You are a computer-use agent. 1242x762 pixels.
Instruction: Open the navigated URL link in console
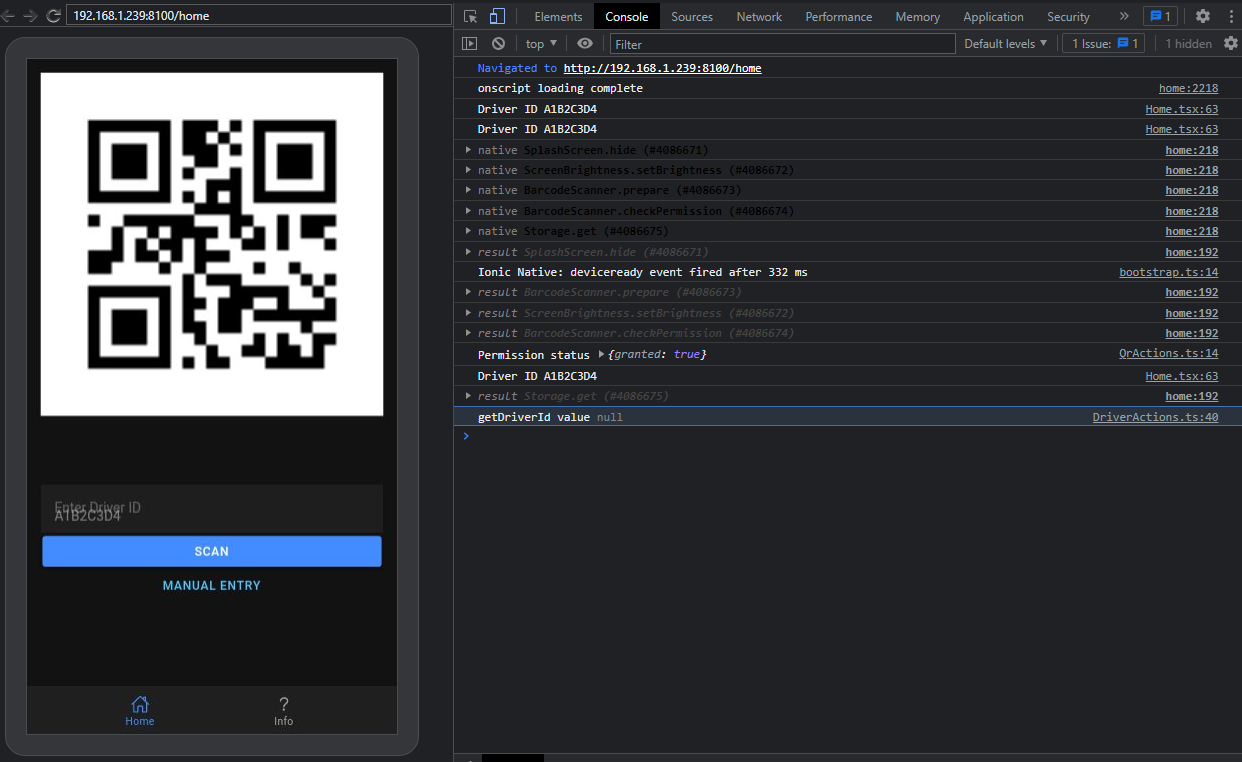coord(662,68)
